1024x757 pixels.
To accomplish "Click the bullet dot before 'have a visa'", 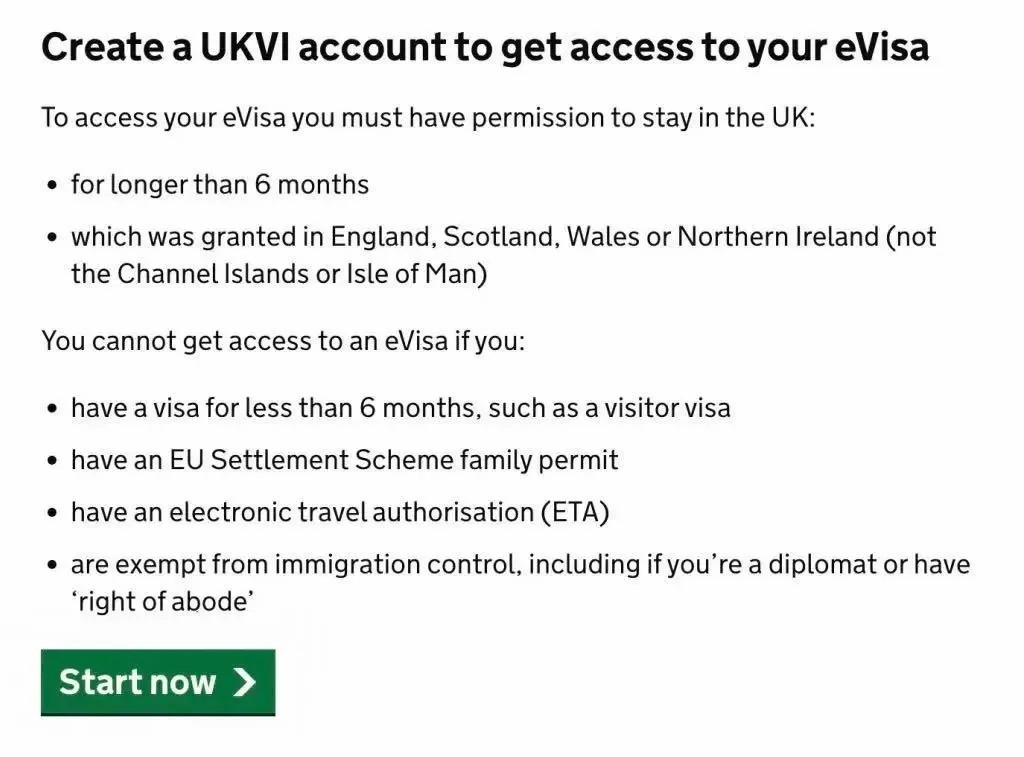I will [53, 408].
